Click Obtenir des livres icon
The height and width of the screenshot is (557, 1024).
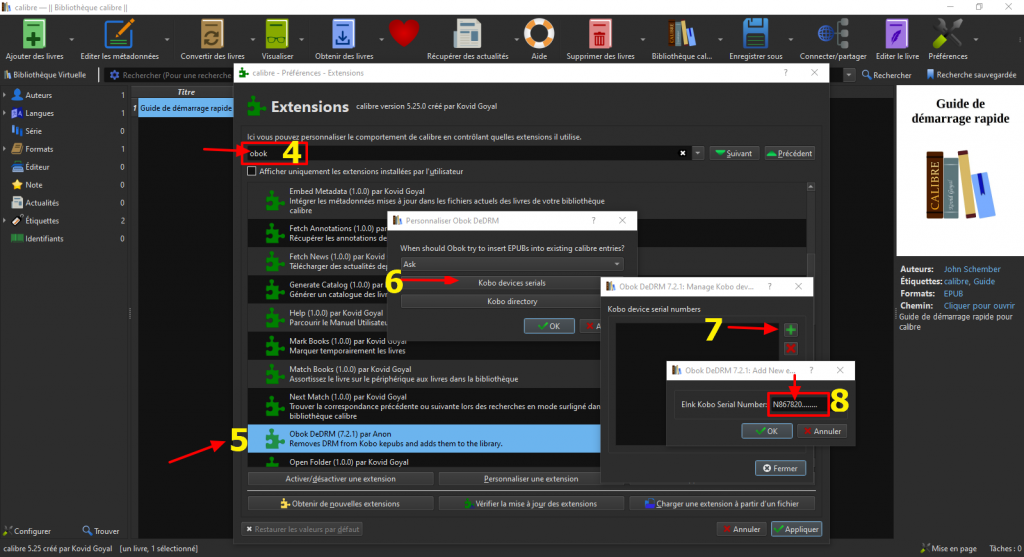tap(343, 34)
